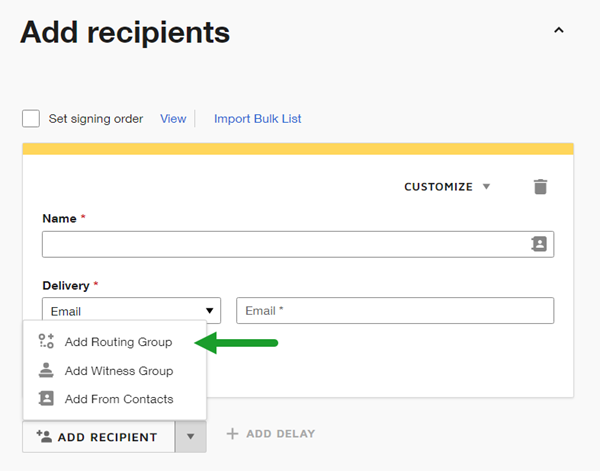
Task: Toggle the Add Recipient arrow dropdown
Action: coord(190,436)
